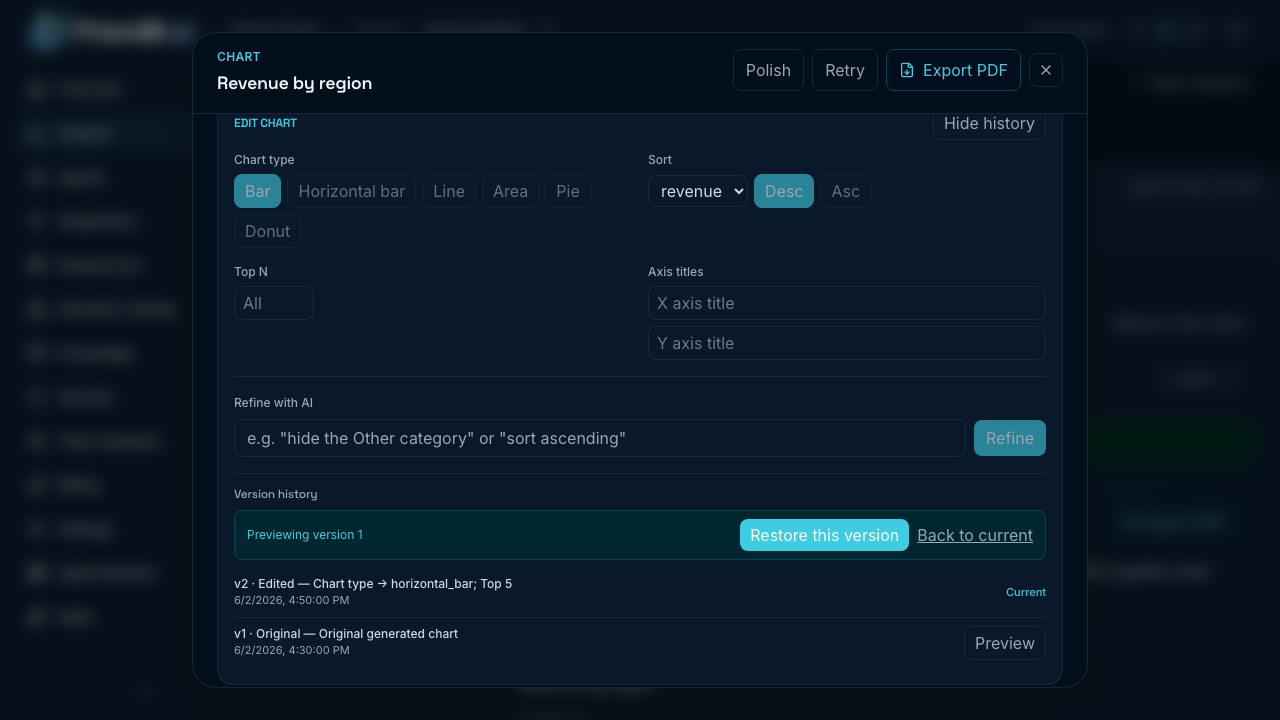1280x720 pixels.
Task: Click the X axis title field
Action: 847,303
